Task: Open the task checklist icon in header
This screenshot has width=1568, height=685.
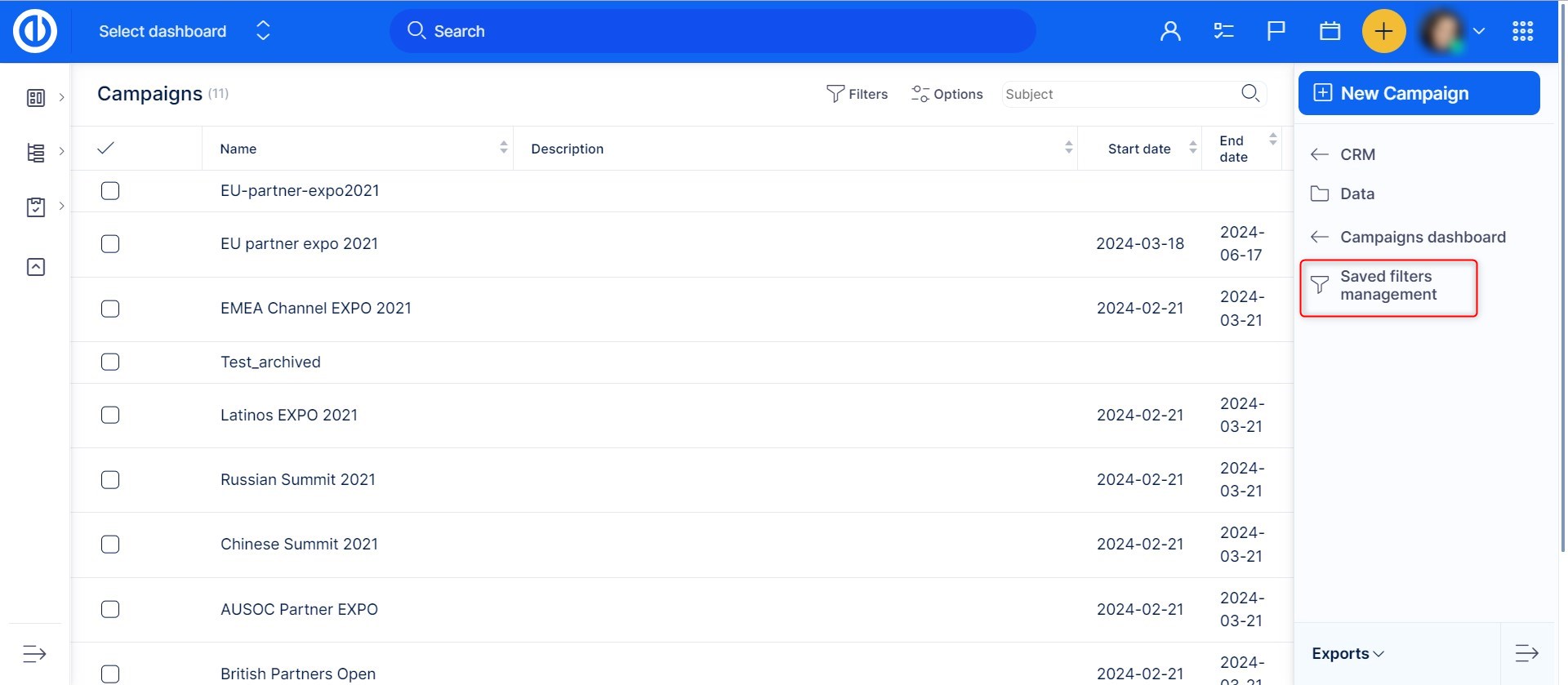Action: tap(1223, 31)
